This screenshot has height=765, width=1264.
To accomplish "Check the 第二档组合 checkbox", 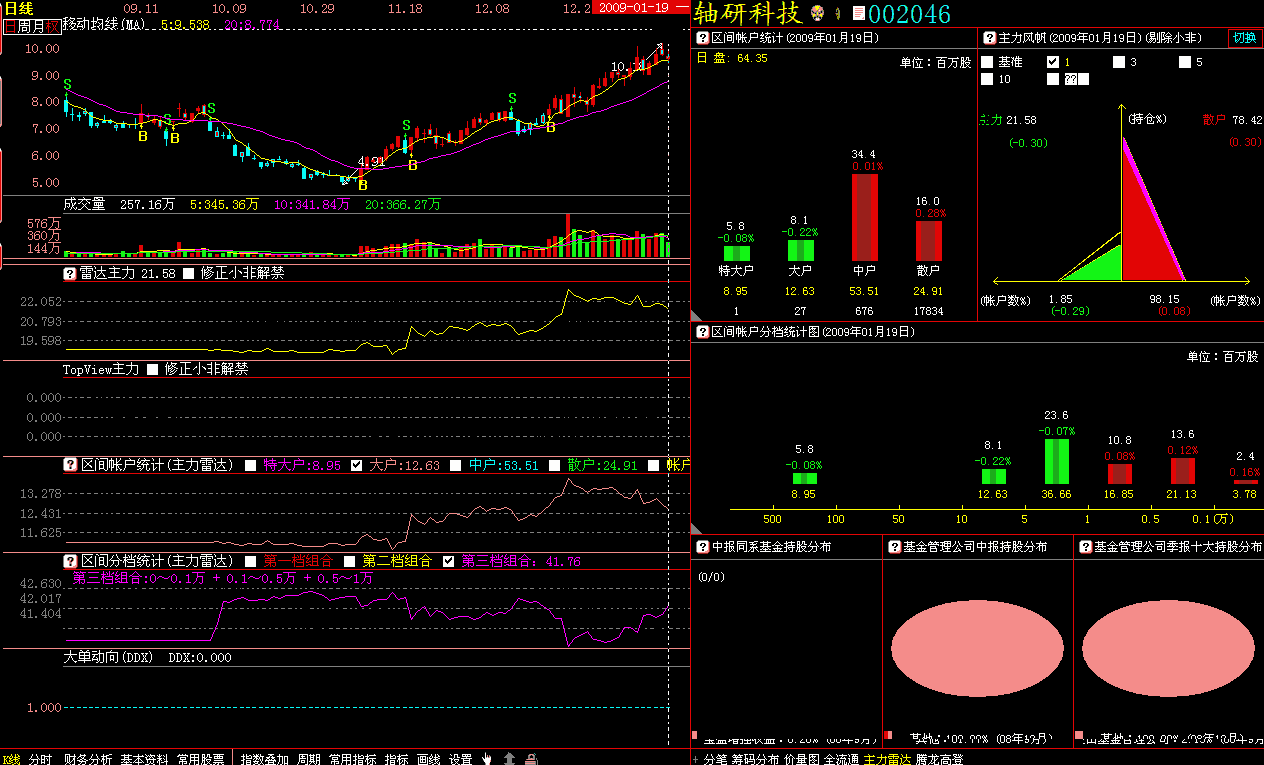I will pos(350,561).
